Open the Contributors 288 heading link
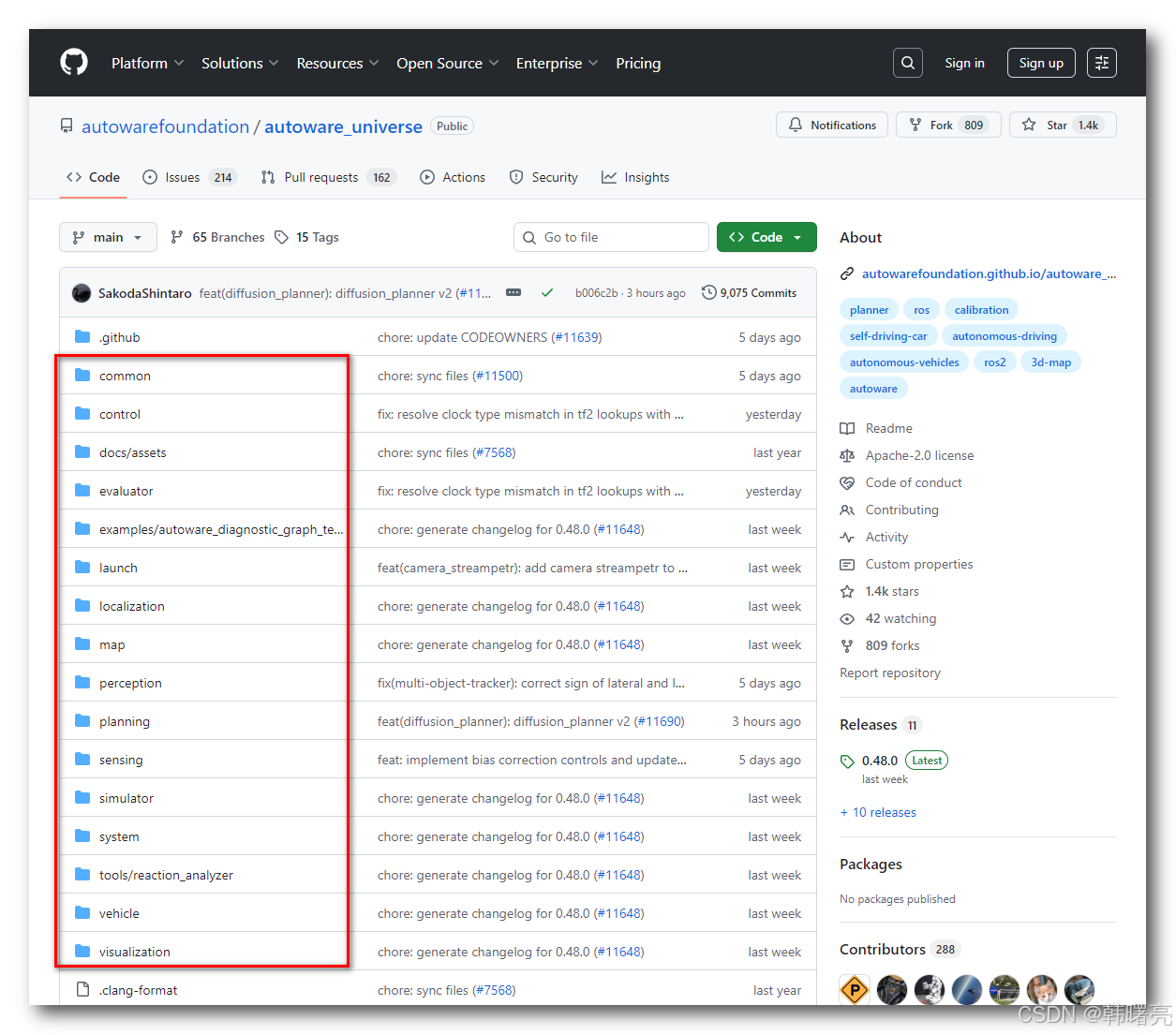Image resolution: width=1176 pixels, height=1035 pixels. coord(898,949)
